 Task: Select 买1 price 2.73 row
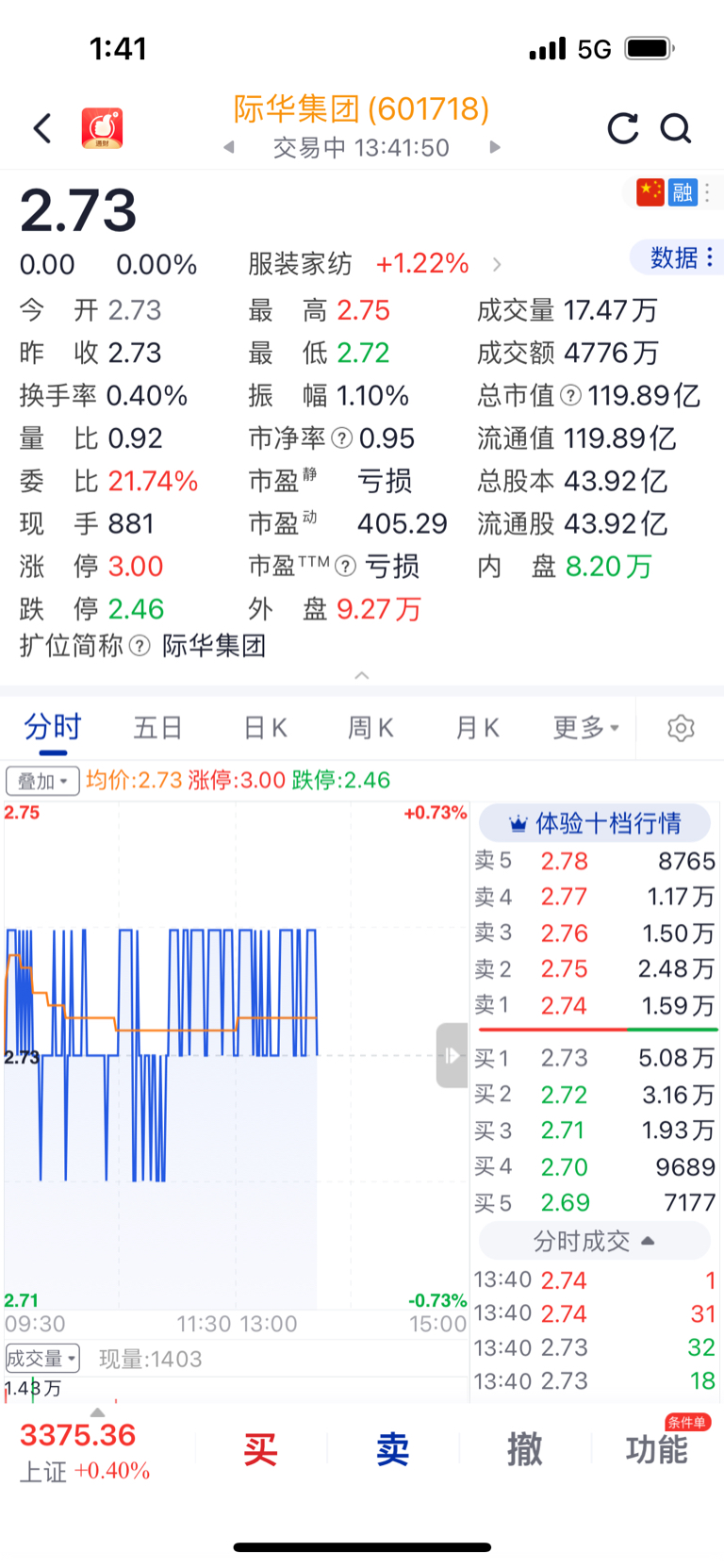coord(595,1058)
